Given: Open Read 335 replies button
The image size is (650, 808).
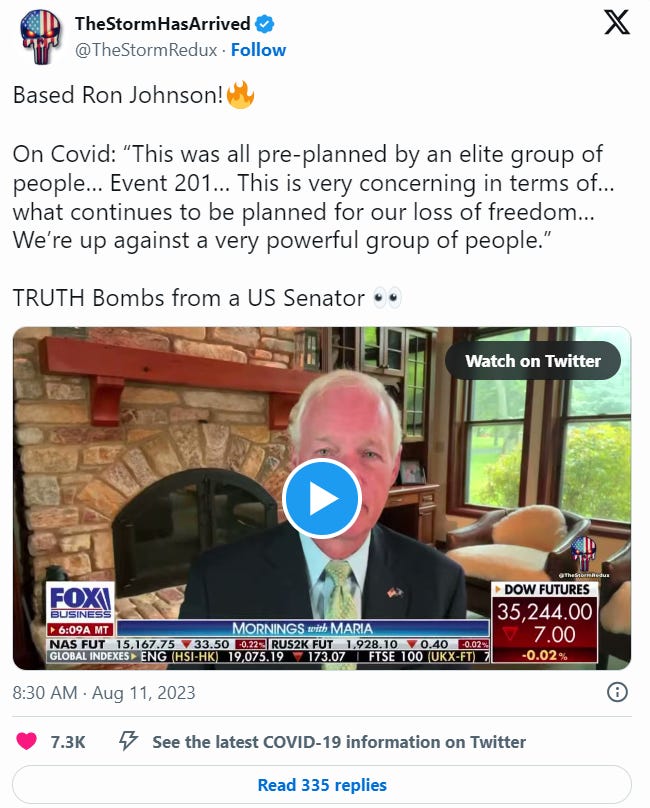Looking at the screenshot, I should click(x=322, y=784).
